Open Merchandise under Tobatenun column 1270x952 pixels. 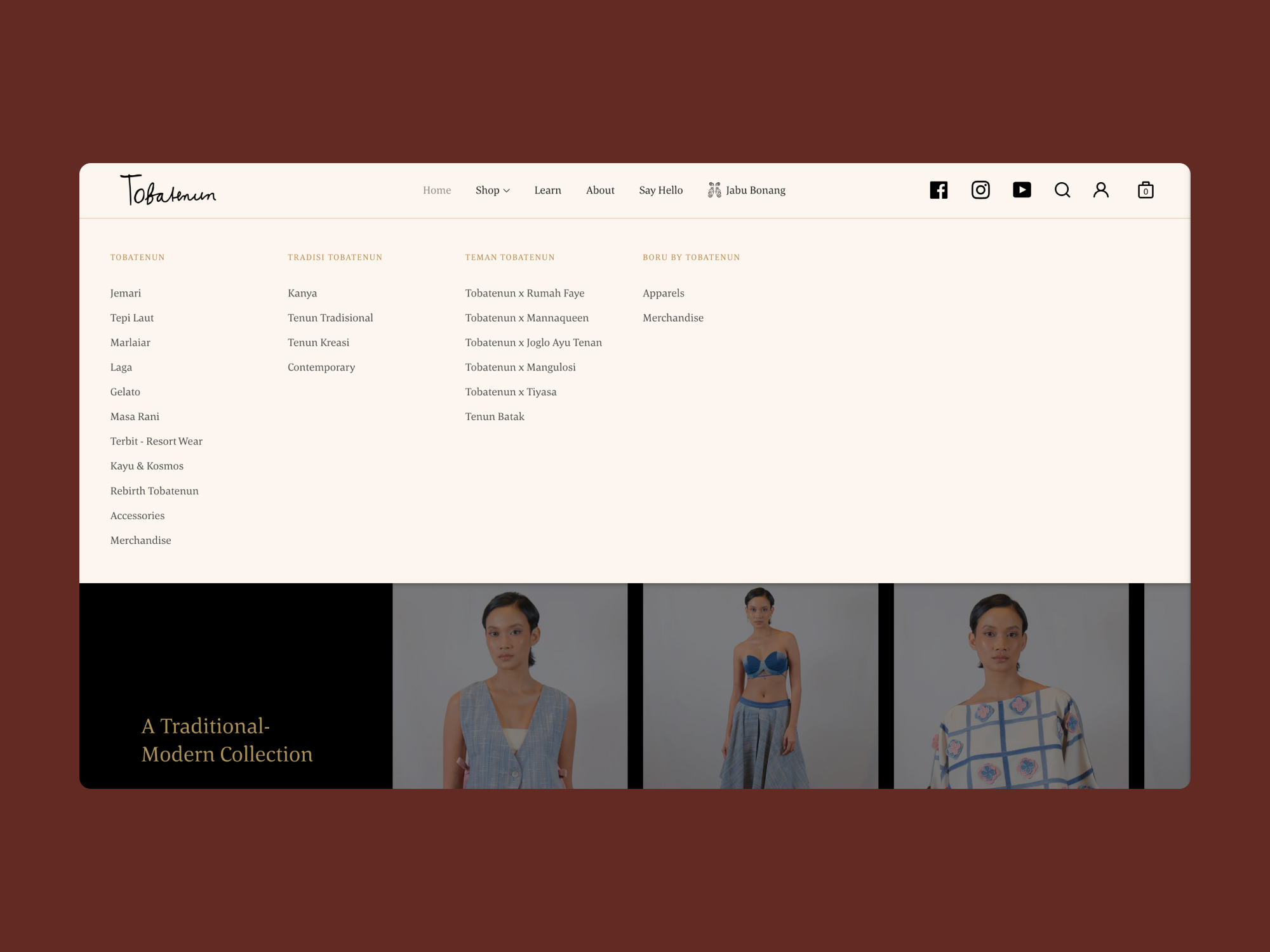coord(141,541)
